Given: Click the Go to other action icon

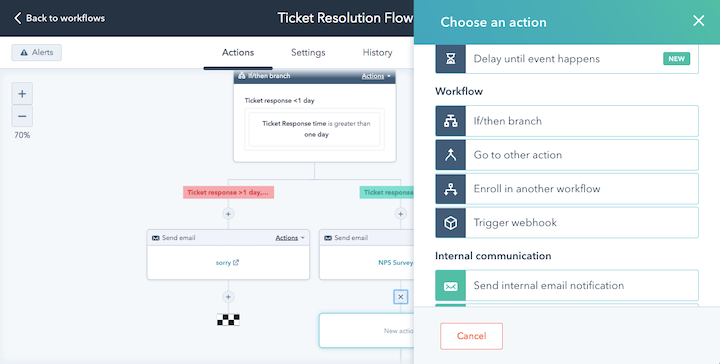Looking at the screenshot, I should click(x=450, y=155).
